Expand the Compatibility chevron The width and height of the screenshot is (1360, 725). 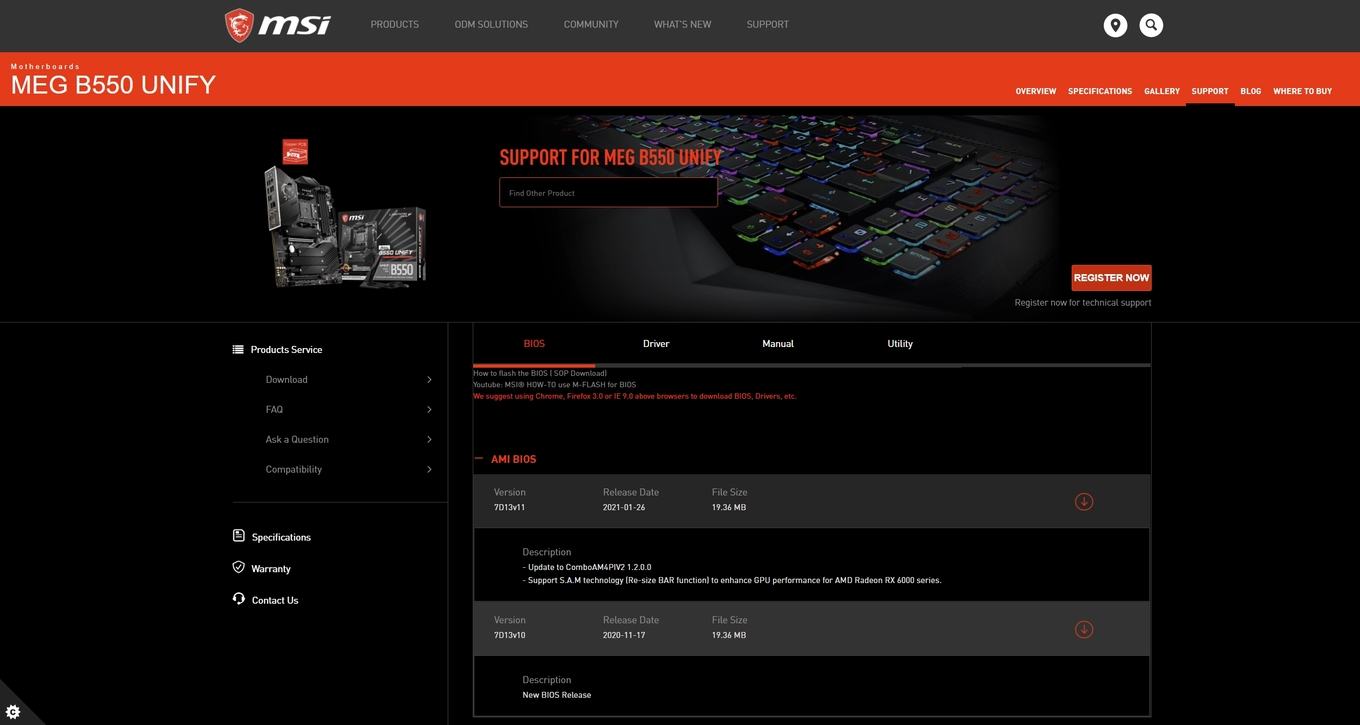[x=429, y=470]
